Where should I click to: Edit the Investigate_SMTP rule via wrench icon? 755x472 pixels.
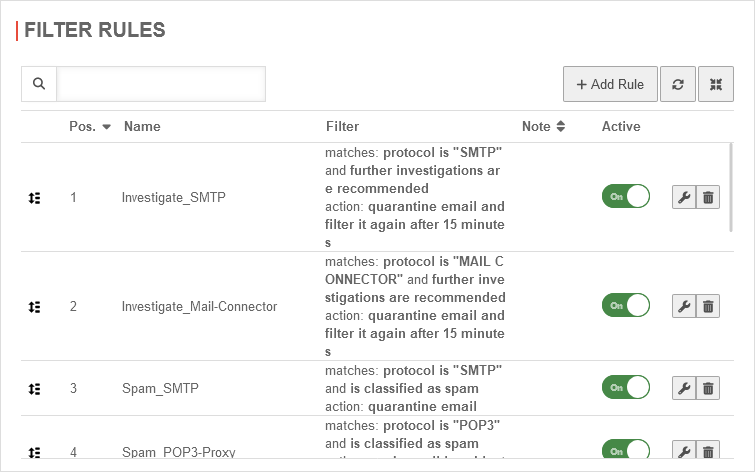point(684,197)
